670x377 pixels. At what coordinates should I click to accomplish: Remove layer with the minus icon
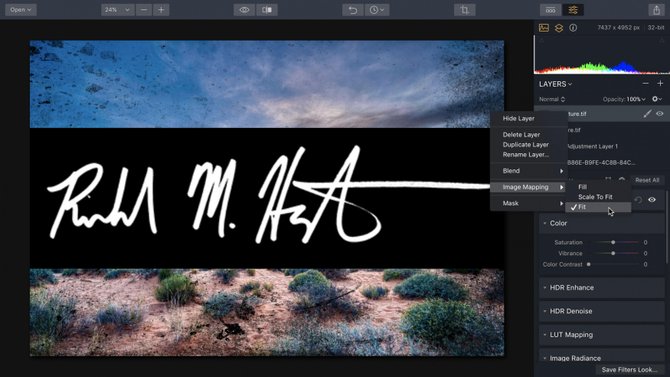[646, 84]
